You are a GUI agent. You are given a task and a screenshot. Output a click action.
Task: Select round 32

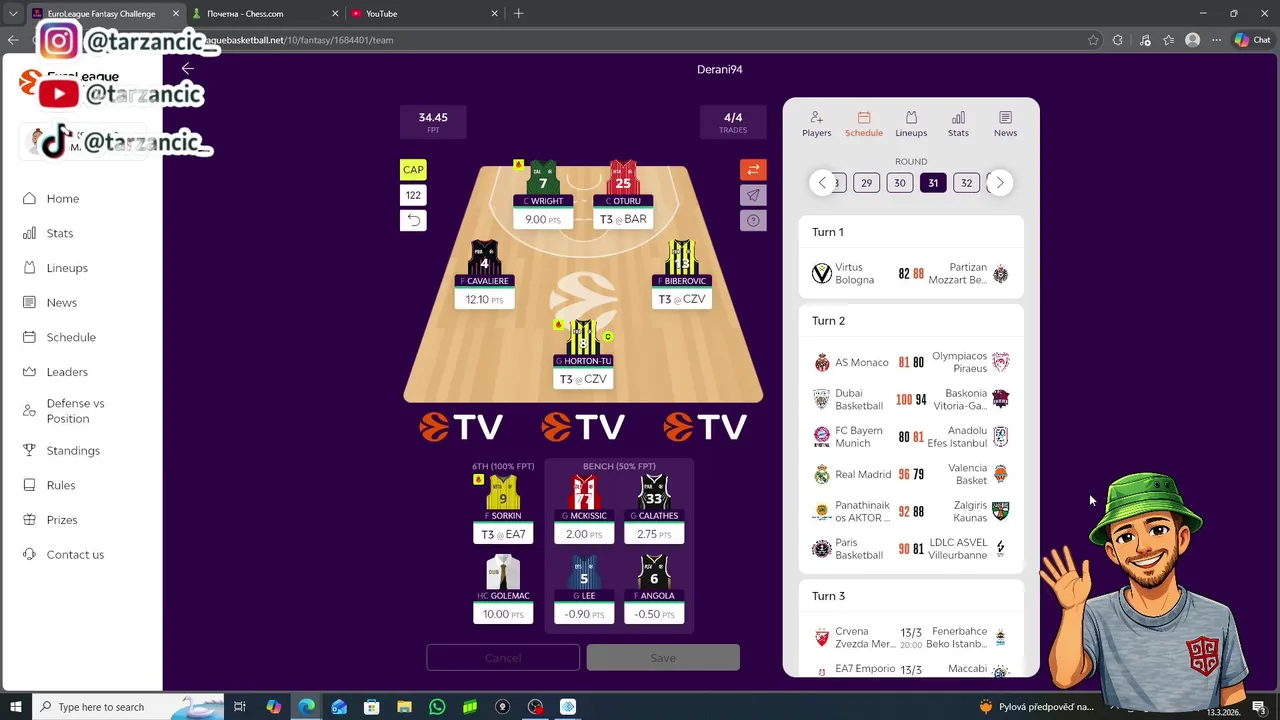[966, 183]
